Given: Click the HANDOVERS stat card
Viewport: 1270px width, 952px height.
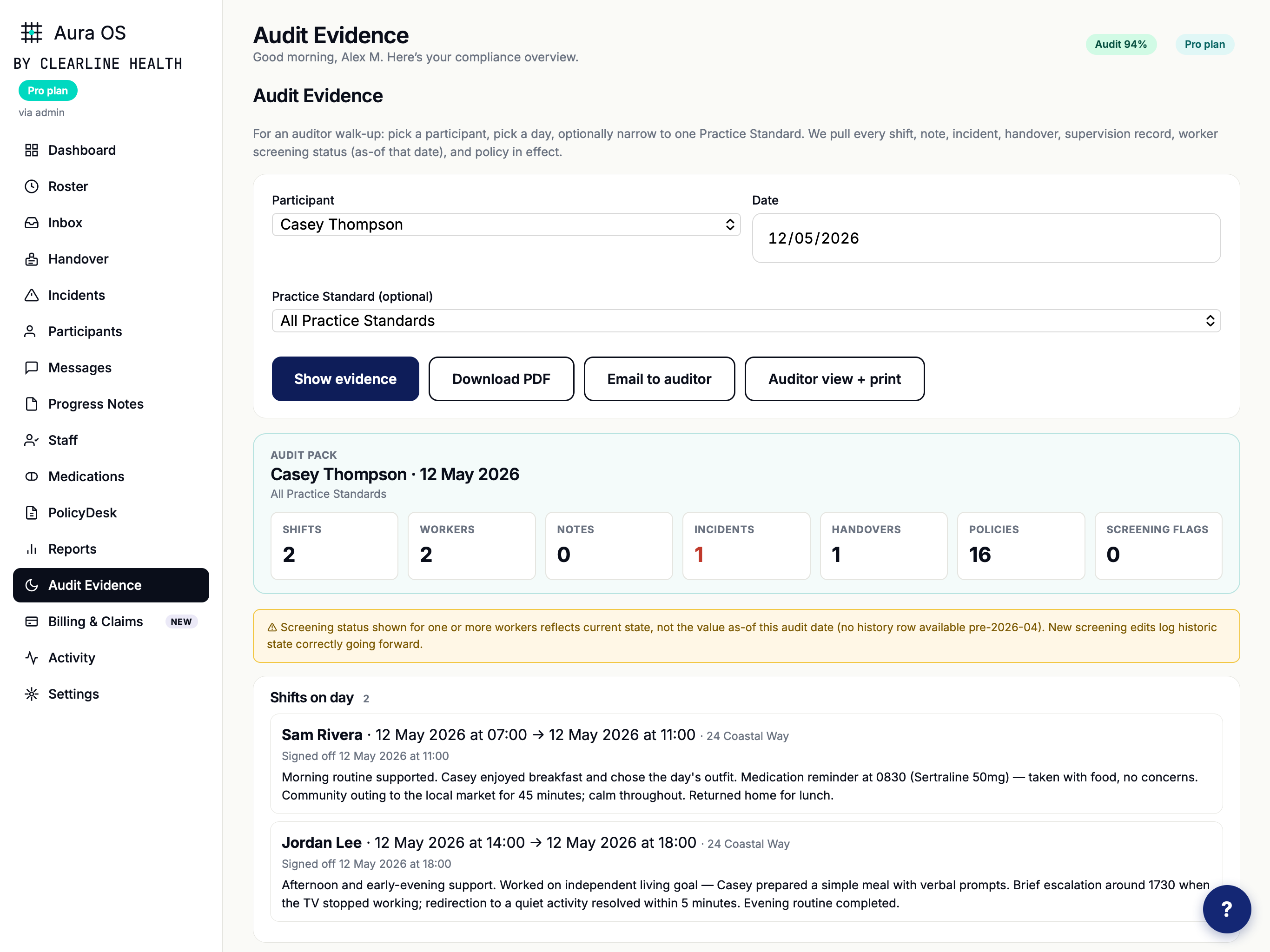Looking at the screenshot, I should click(883, 545).
